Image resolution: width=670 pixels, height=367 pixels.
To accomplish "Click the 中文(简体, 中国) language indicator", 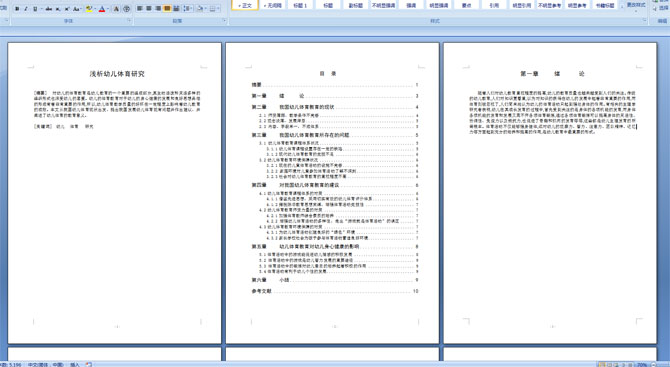I will click(46, 364).
